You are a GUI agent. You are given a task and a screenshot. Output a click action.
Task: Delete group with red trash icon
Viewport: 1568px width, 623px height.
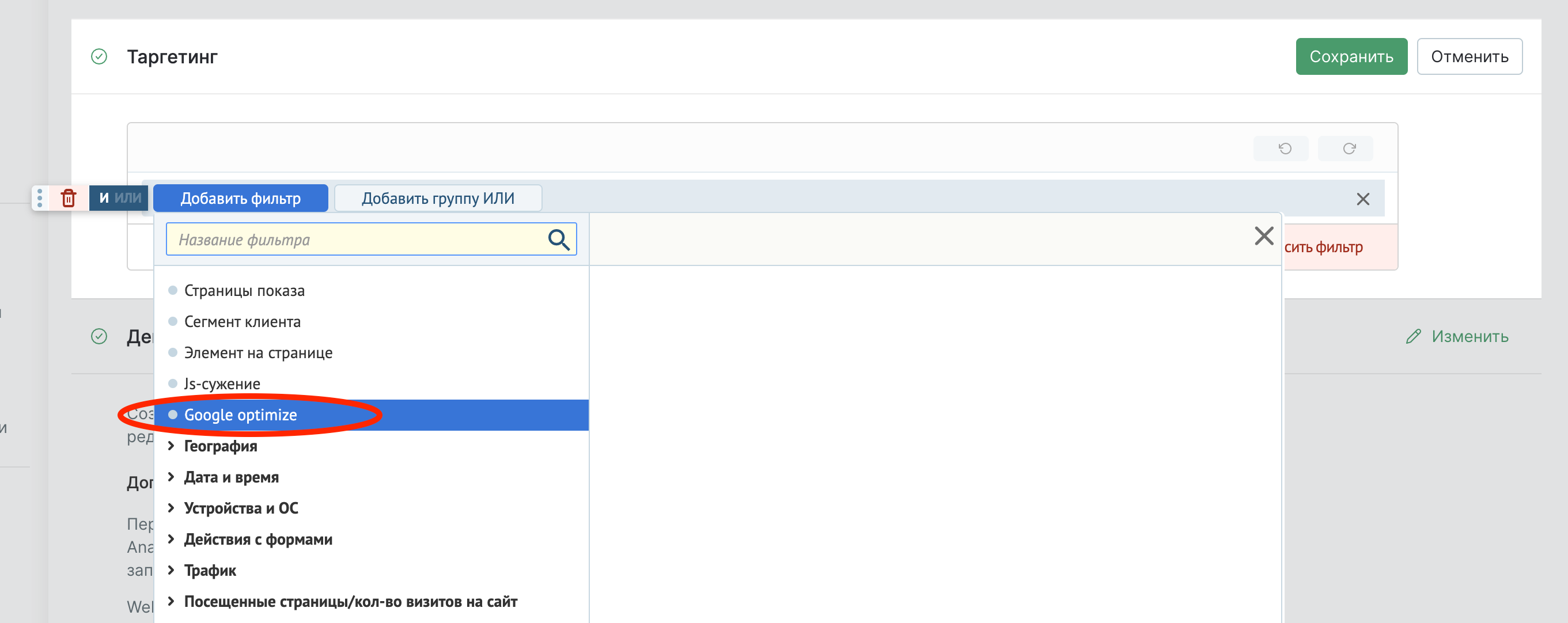pos(68,198)
